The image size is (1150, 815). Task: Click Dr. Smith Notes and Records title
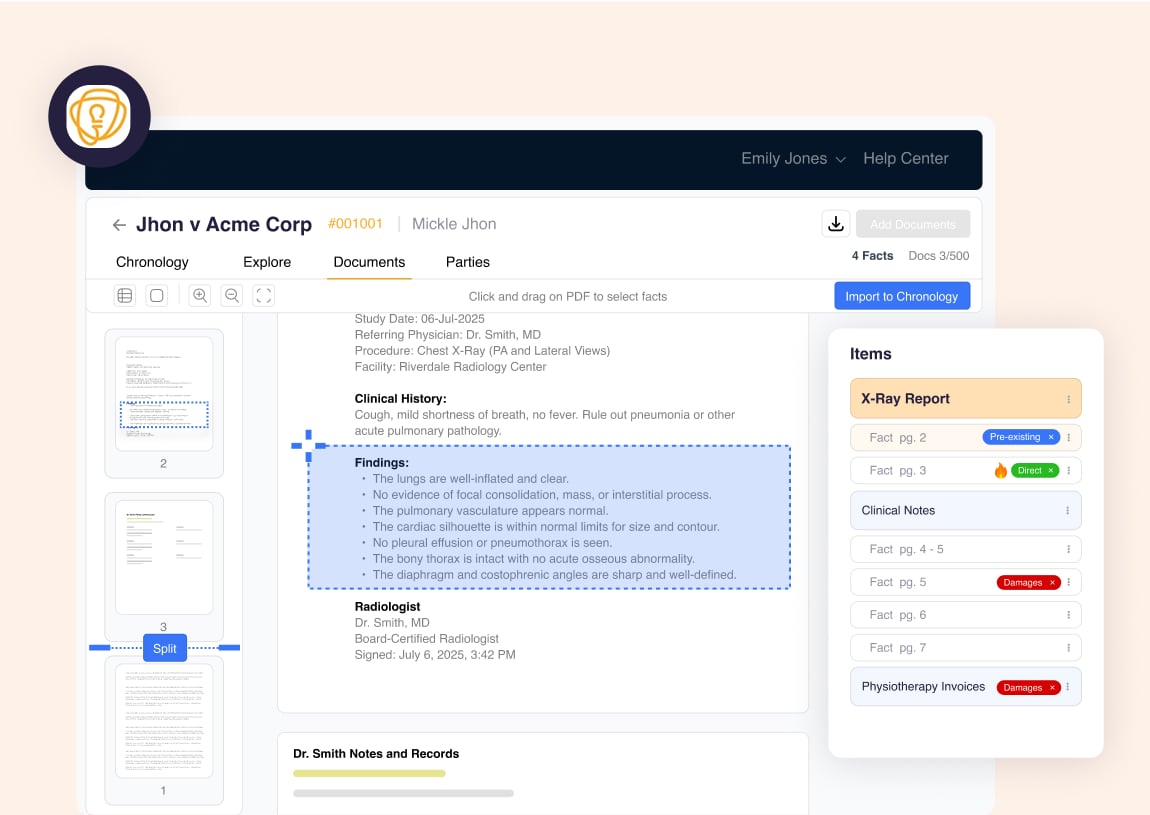tap(376, 753)
